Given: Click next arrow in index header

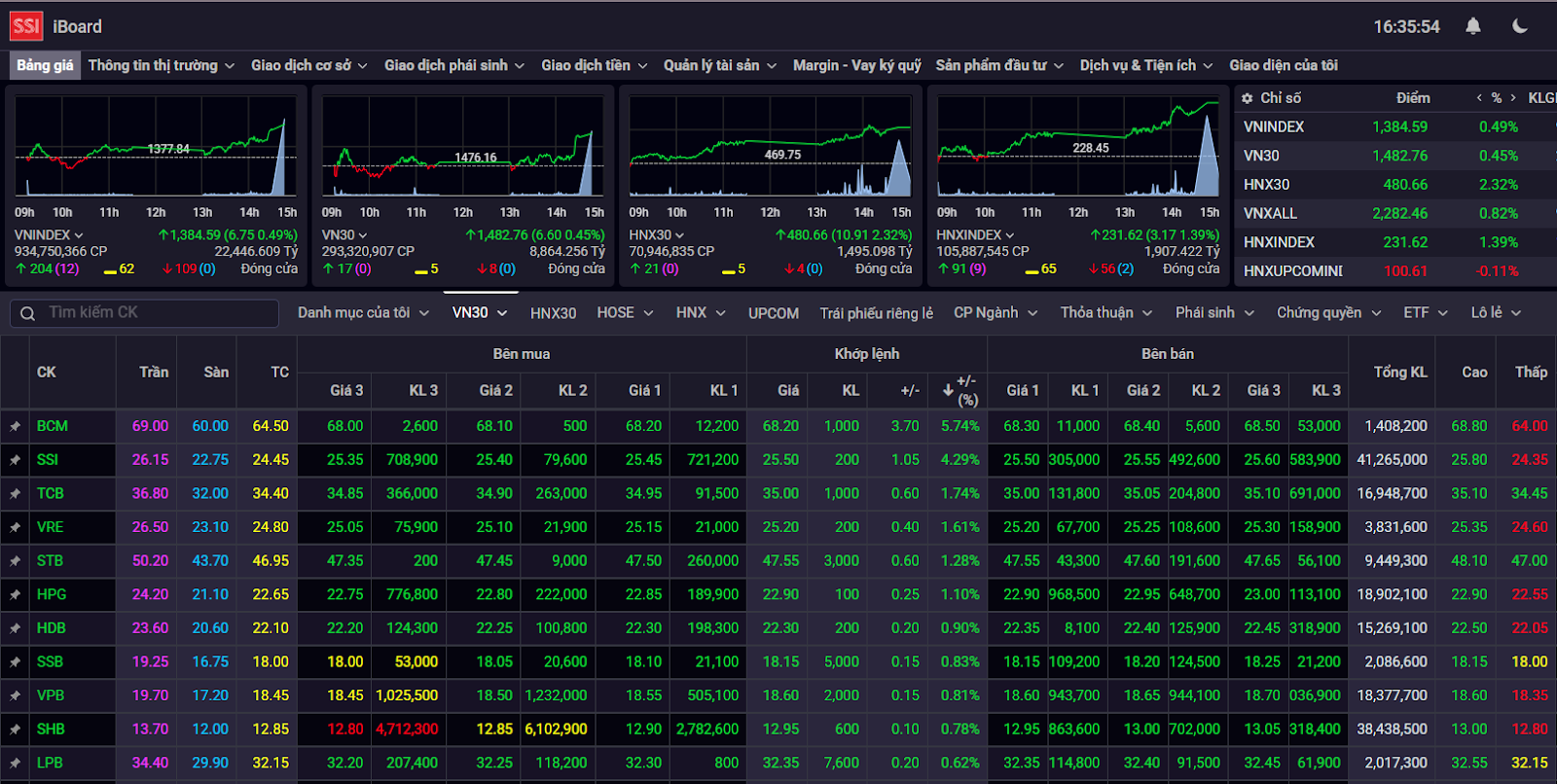Looking at the screenshot, I should point(1513,98).
